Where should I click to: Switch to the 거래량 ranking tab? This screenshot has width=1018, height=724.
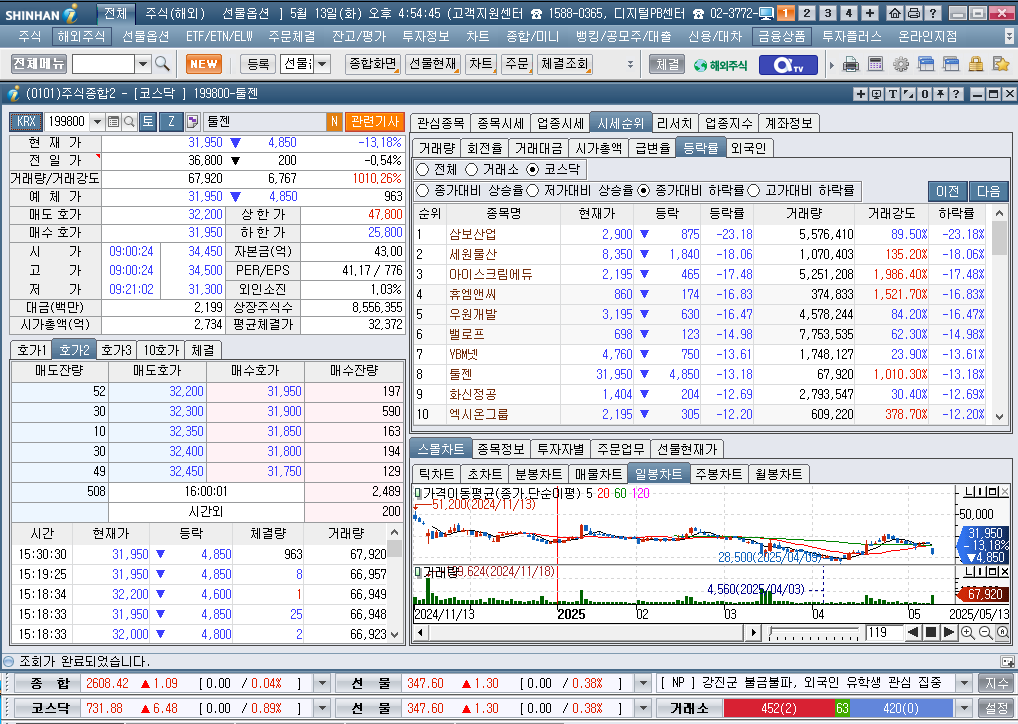[436, 148]
